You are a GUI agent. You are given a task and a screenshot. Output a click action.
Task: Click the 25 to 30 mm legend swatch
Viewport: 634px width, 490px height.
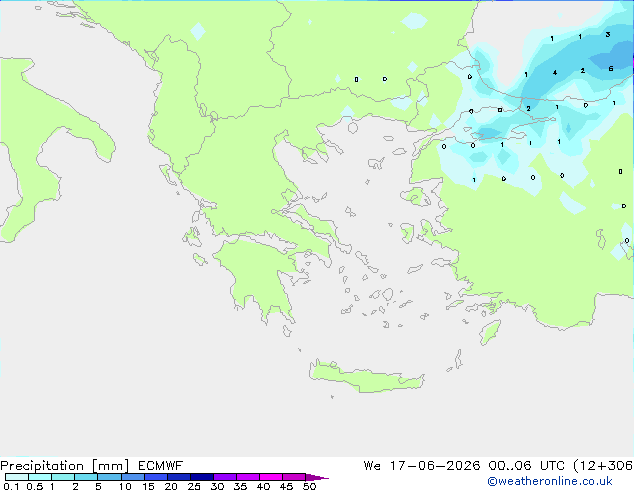[x=202, y=477]
